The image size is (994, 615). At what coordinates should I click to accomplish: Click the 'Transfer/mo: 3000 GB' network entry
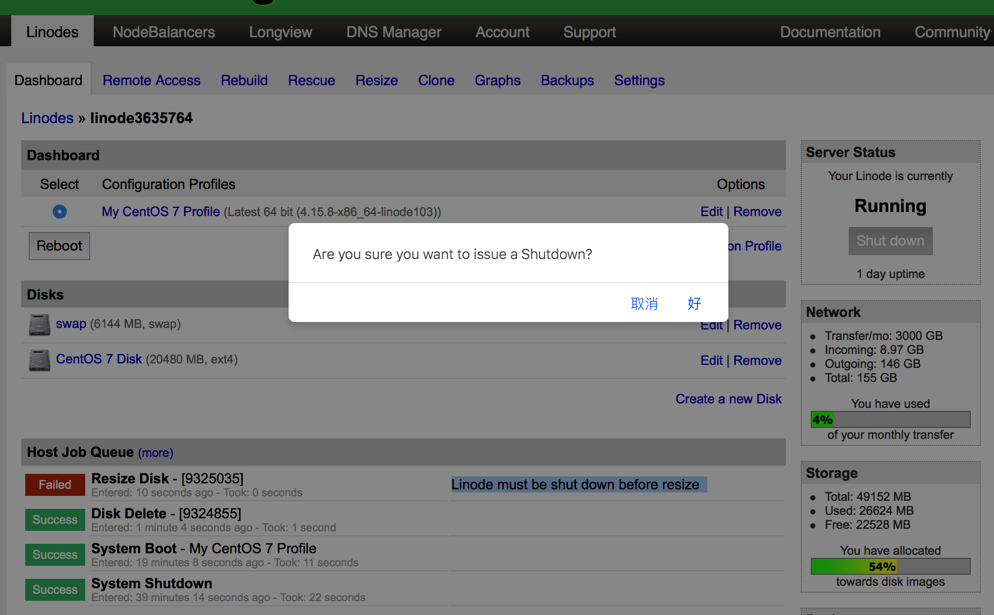click(x=883, y=335)
